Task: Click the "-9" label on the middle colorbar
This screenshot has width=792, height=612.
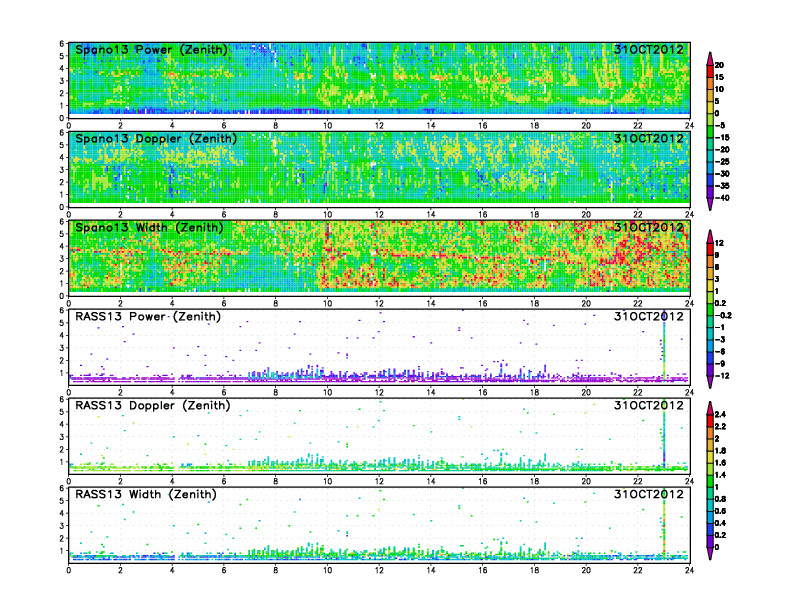Action: [720, 364]
